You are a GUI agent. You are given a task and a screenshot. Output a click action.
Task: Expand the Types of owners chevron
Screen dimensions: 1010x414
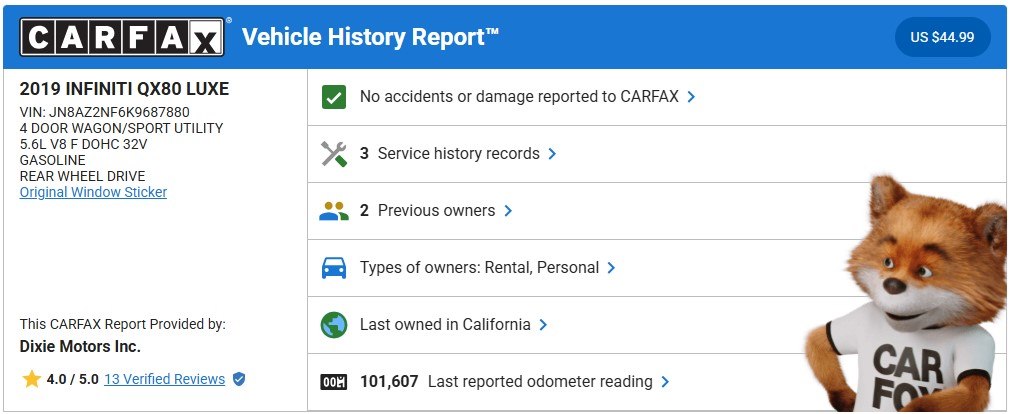tap(611, 268)
